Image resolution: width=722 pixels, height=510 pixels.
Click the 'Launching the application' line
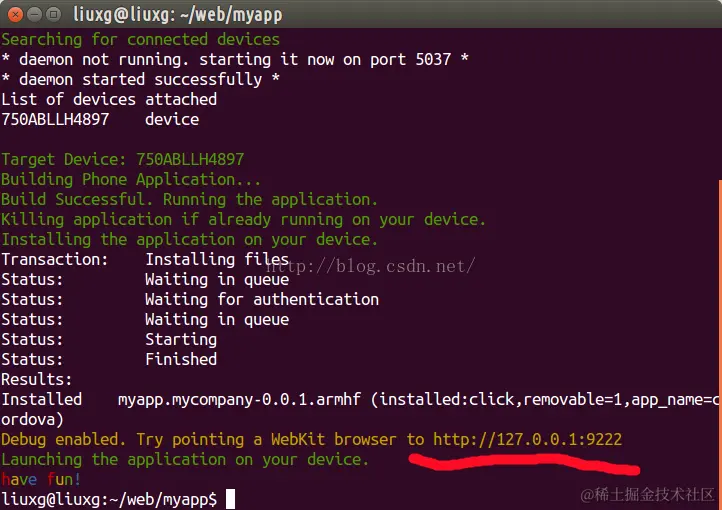tap(185, 459)
